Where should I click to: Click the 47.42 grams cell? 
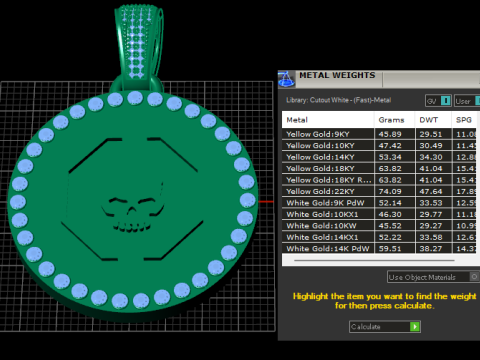[x=395, y=146]
